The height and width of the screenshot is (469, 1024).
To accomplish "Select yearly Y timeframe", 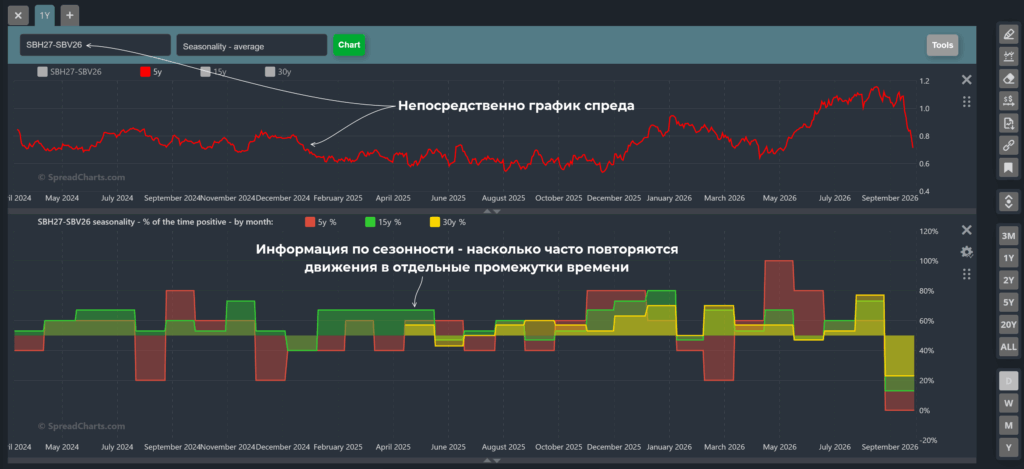I will click(1008, 447).
